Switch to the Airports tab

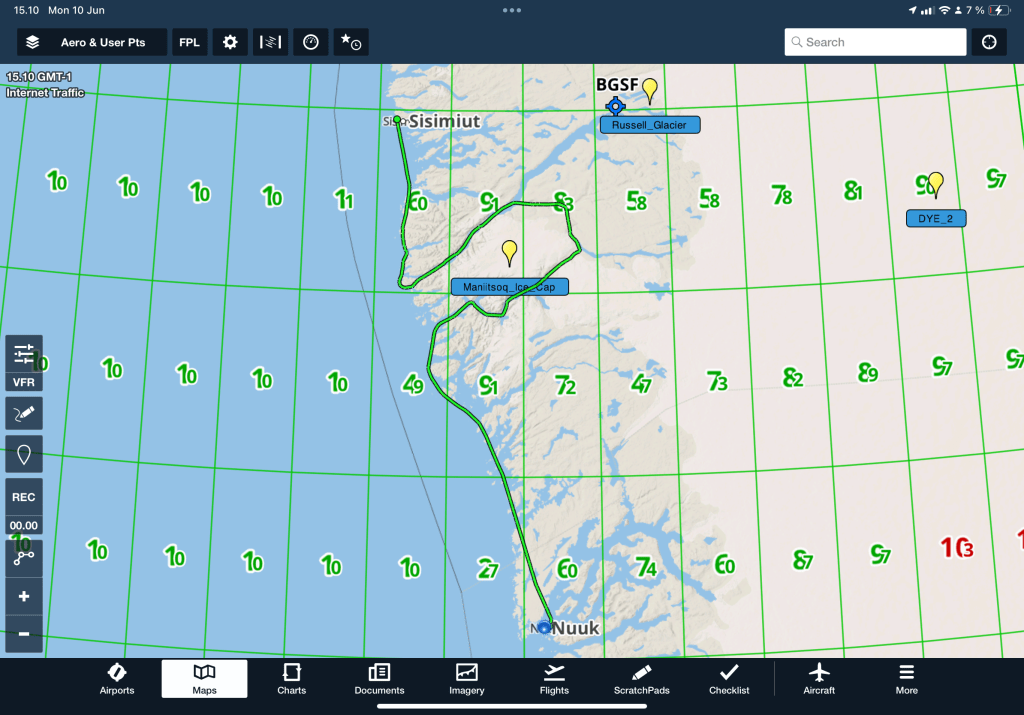pos(117,678)
